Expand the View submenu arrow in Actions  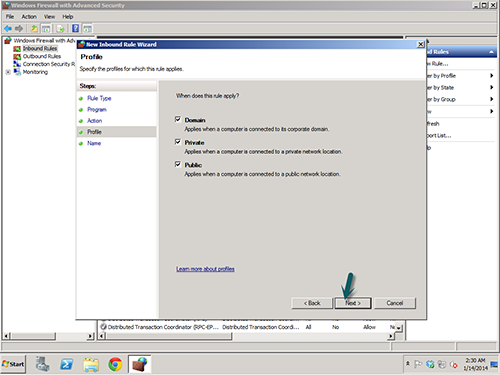(491, 111)
